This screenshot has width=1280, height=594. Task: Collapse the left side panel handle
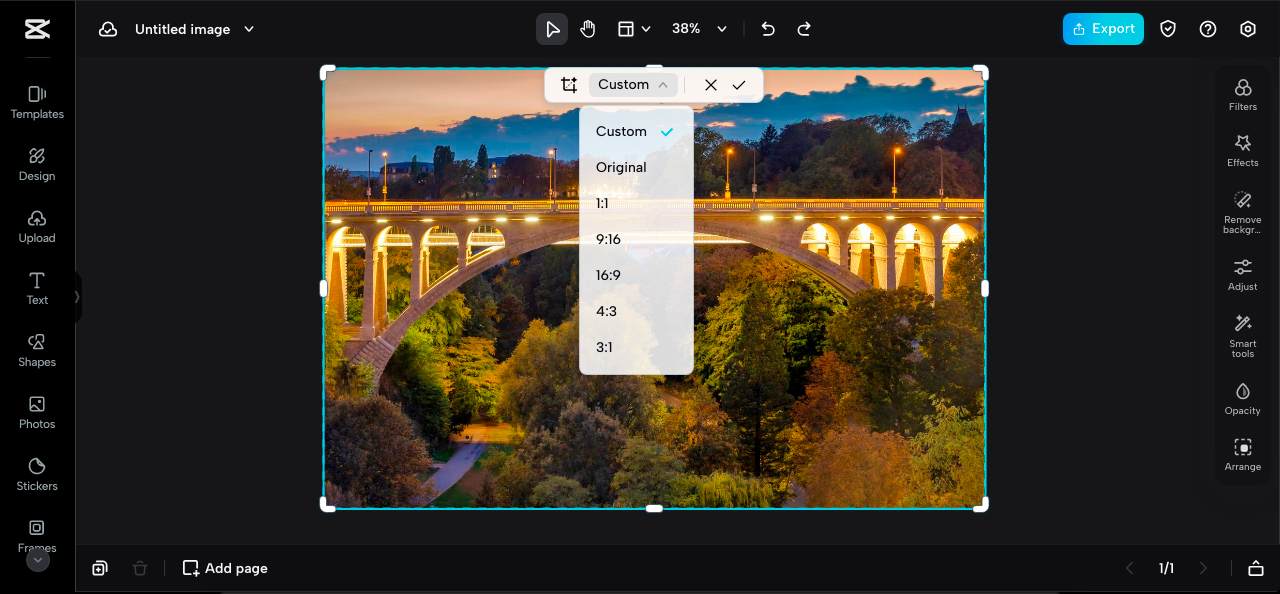pyautogui.click(x=77, y=297)
